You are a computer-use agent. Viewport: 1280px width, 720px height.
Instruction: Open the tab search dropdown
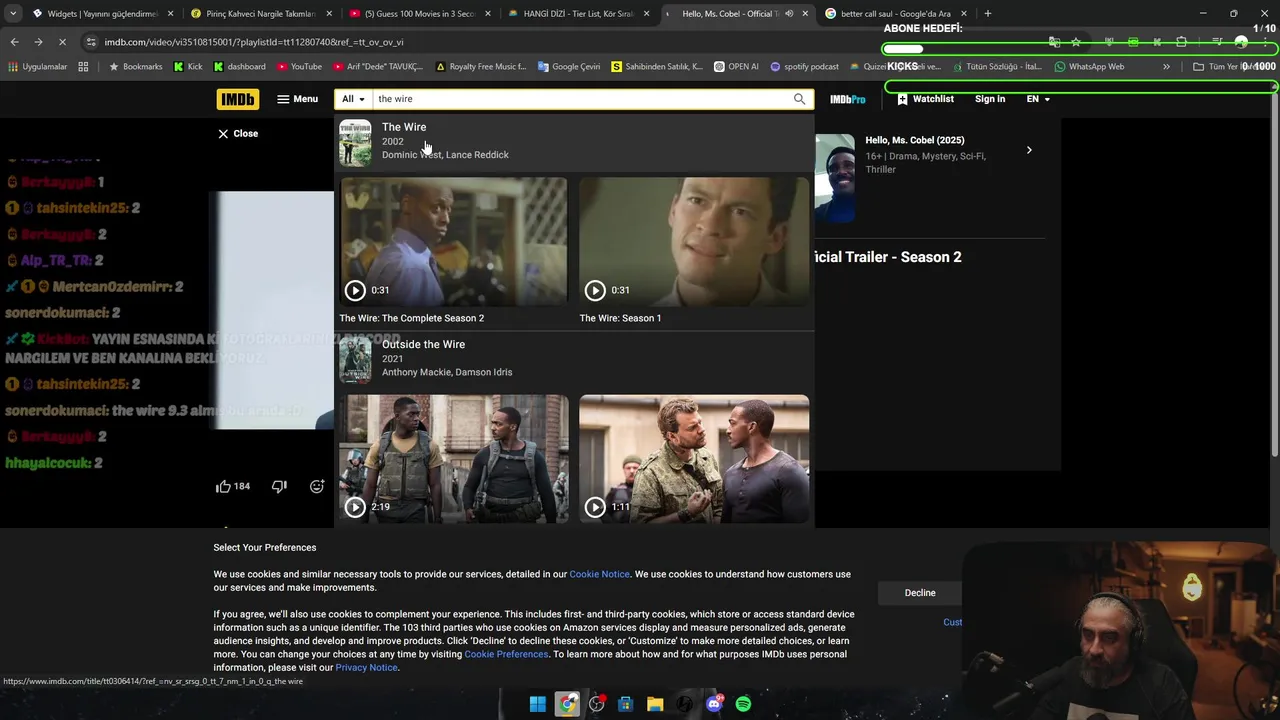click(12, 14)
